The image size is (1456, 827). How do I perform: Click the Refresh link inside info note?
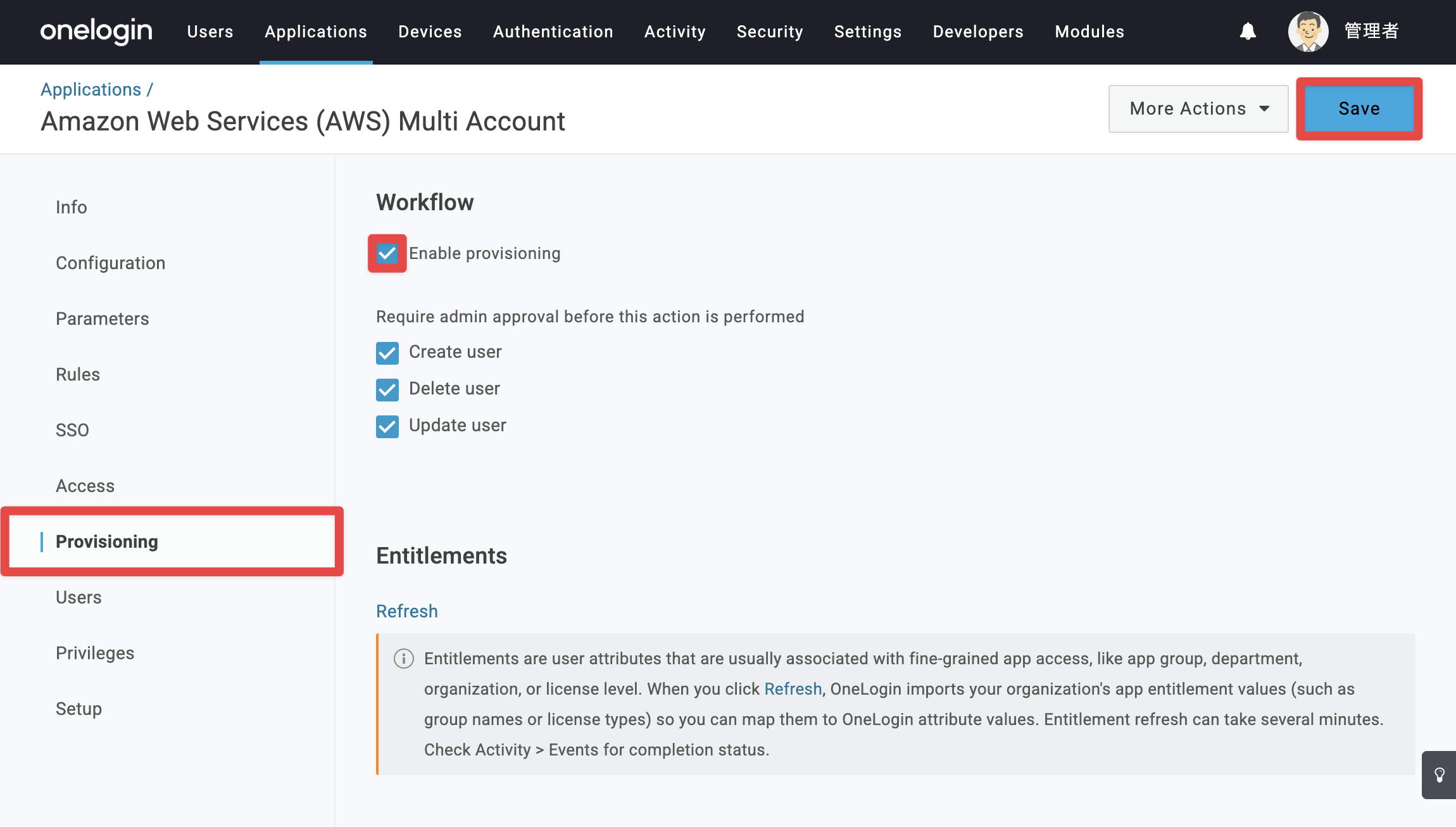click(793, 689)
